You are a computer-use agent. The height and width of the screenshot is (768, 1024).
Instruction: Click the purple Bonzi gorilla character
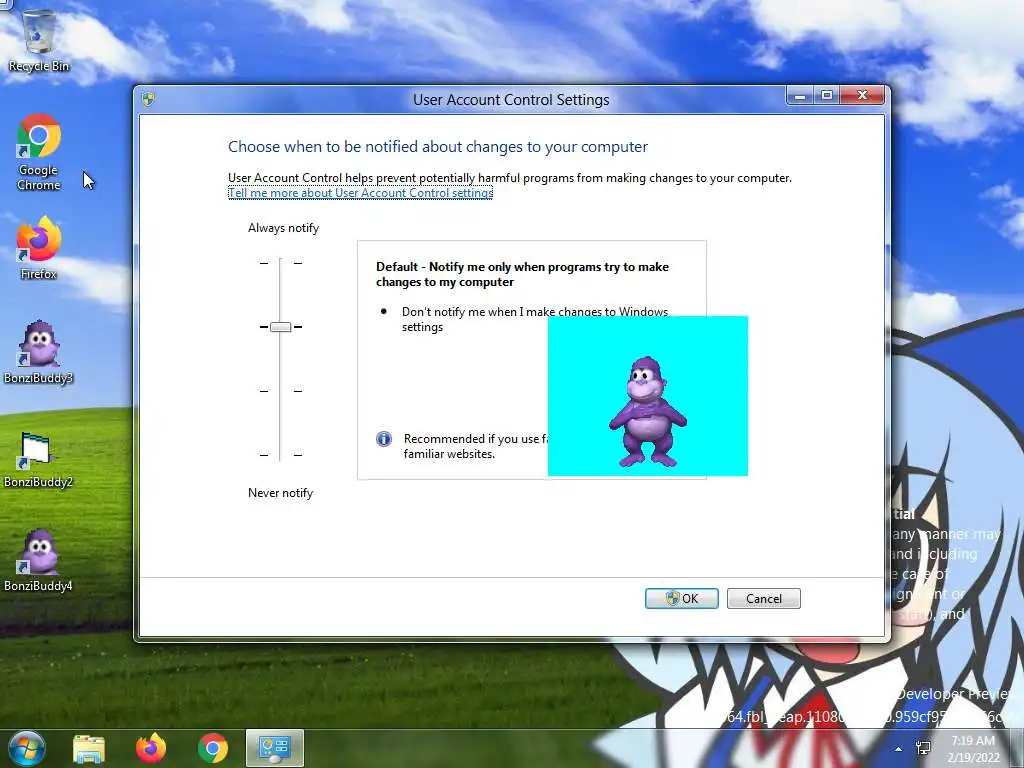[x=647, y=411]
